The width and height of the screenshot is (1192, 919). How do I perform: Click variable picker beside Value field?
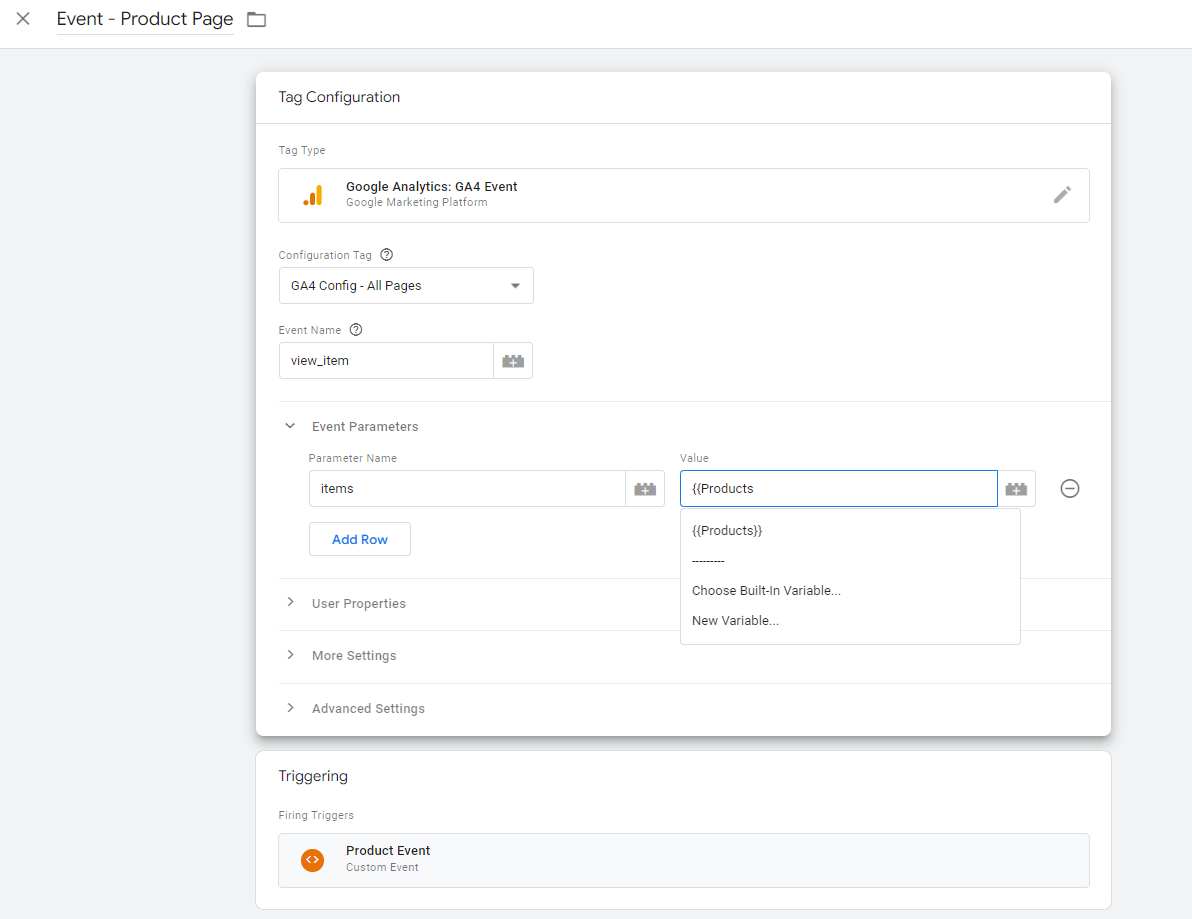point(1017,489)
